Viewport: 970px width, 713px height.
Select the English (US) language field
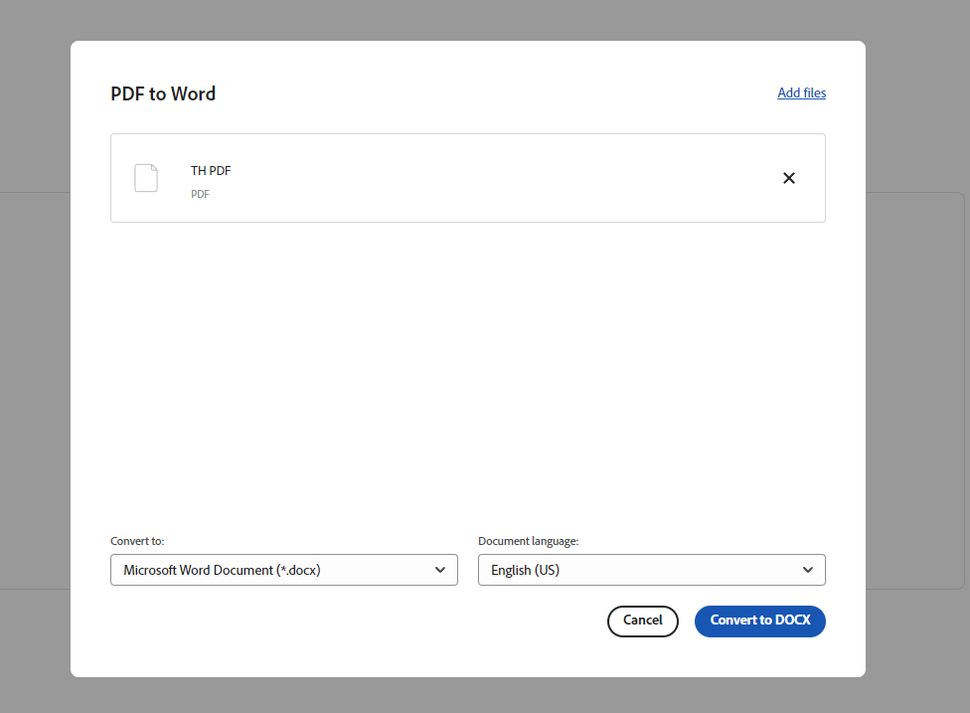tap(651, 569)
